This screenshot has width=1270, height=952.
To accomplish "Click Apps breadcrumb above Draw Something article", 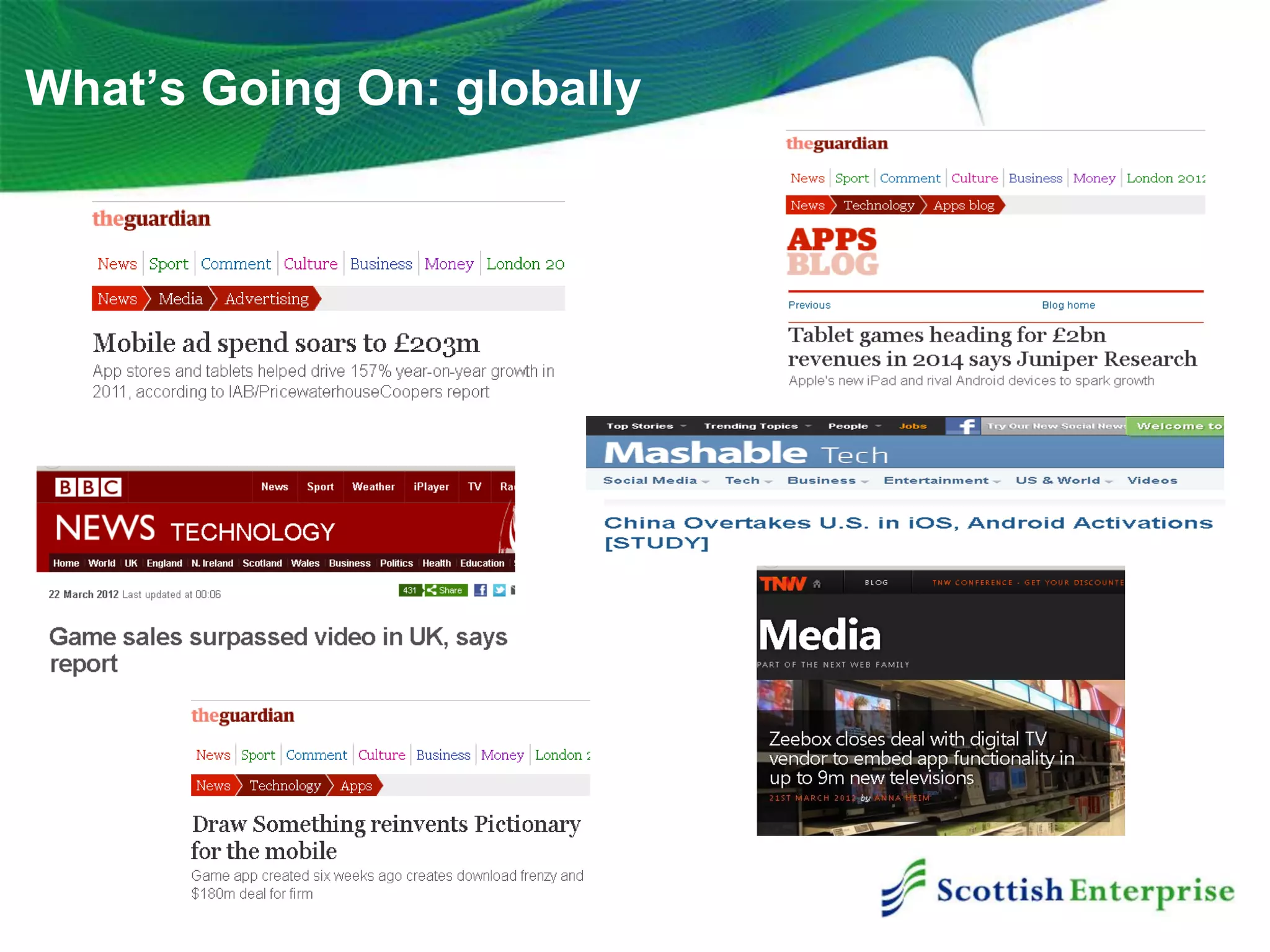I will (356, 786).
